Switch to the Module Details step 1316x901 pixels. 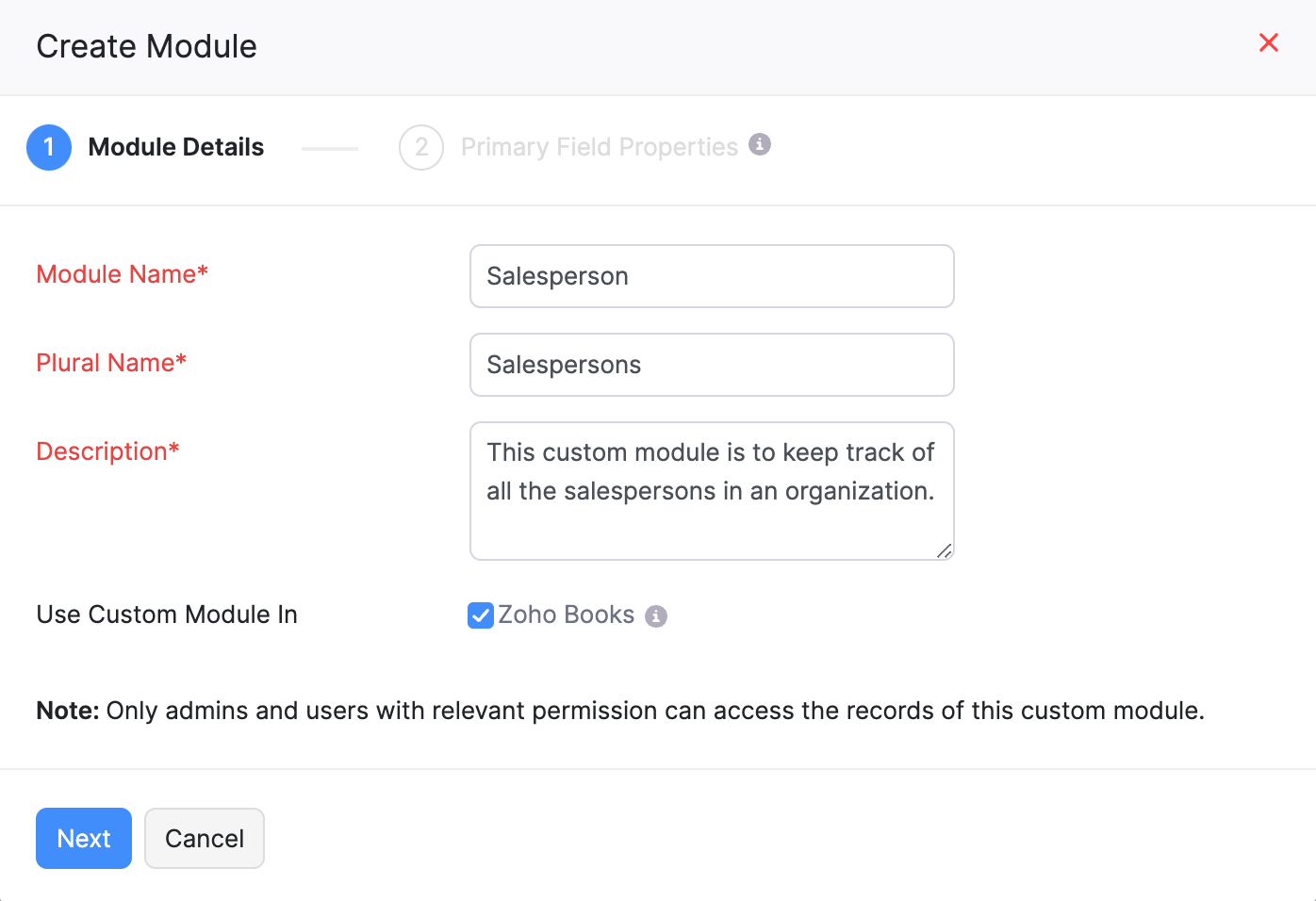pyautogui.click(x=175, y=147)
